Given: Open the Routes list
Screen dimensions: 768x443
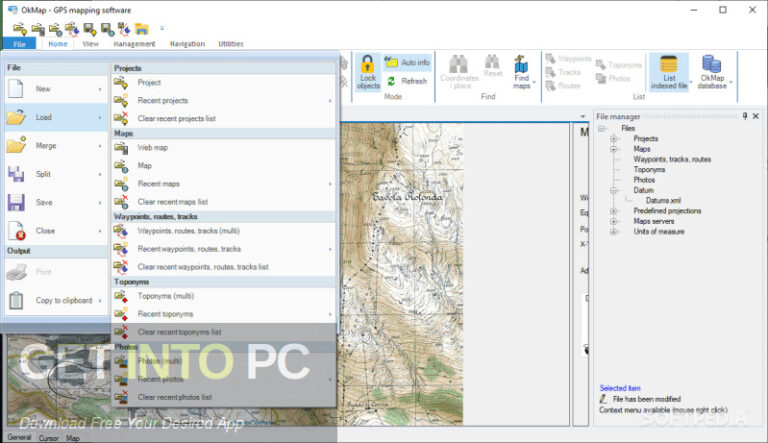Looking at the screenshot, I should tap(563, 86).
